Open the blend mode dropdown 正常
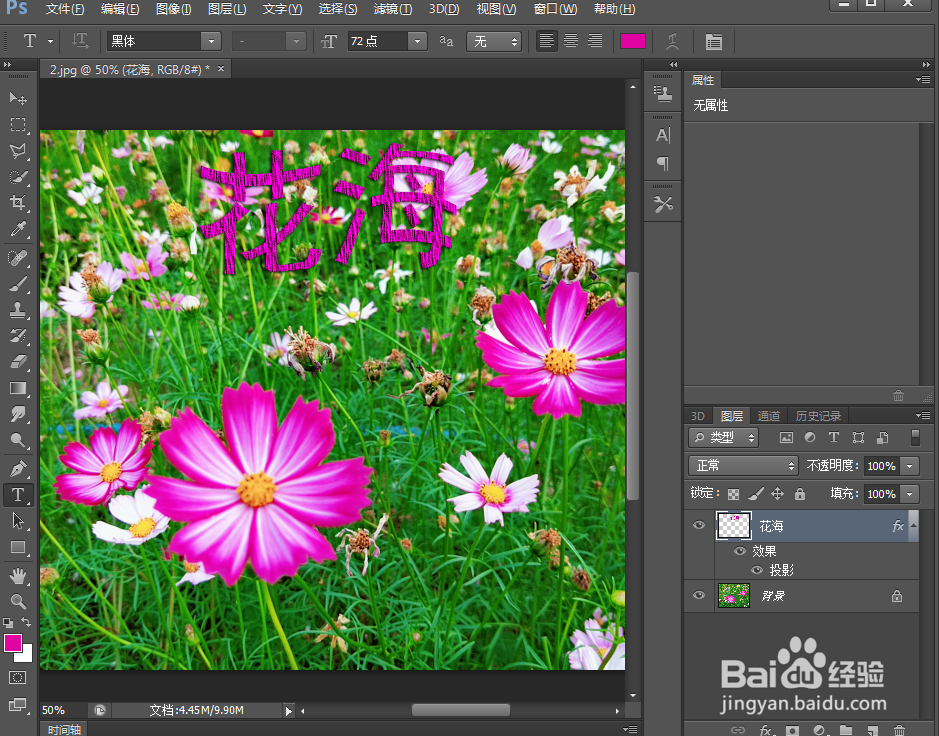The width and height of the screenshot is (939, 736). [x=743, y=465]
